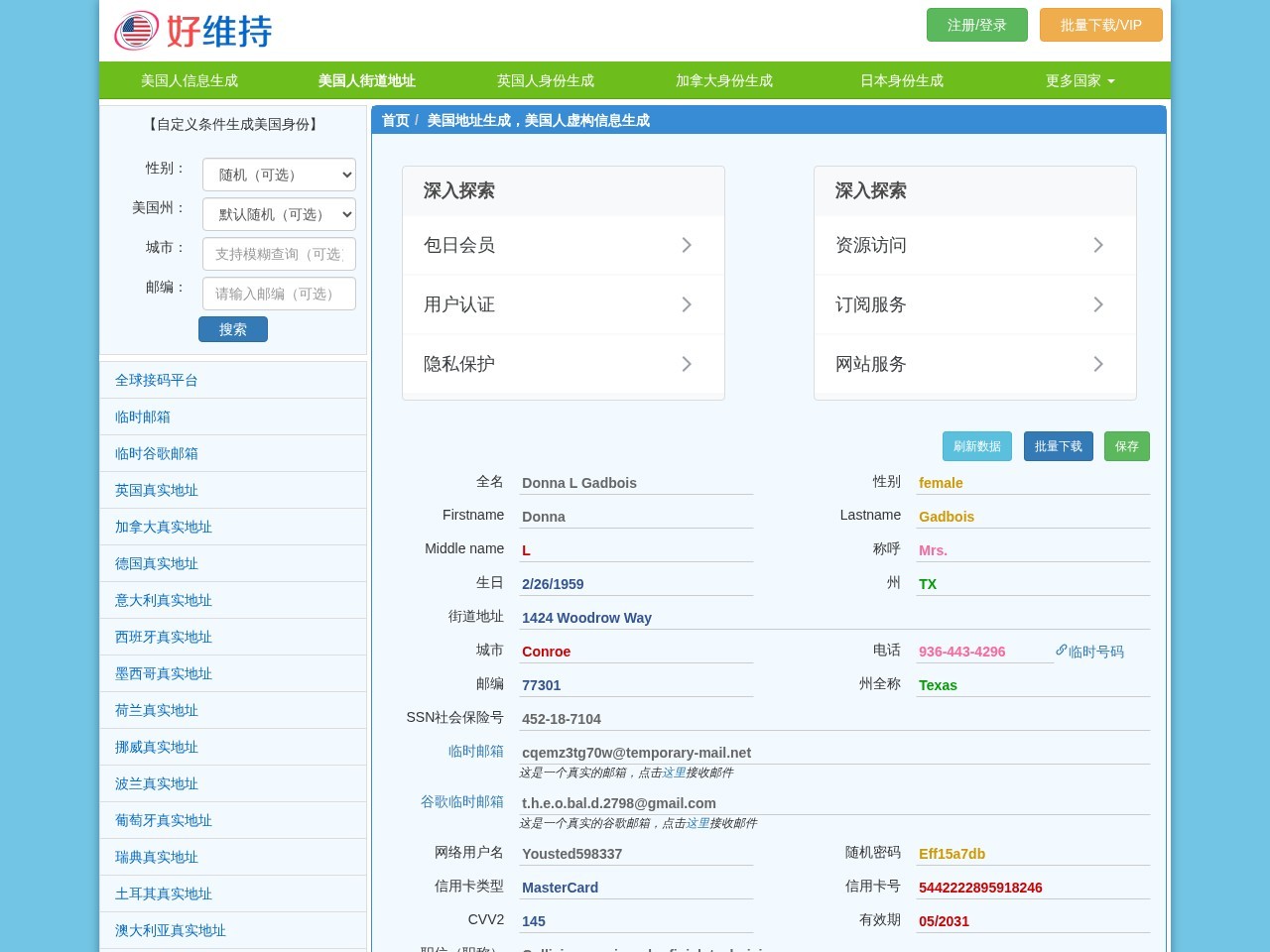This screenshot has height=952, width=1270.
Task: Expand the 更多国家 menu
Action: click(1080, 80)
